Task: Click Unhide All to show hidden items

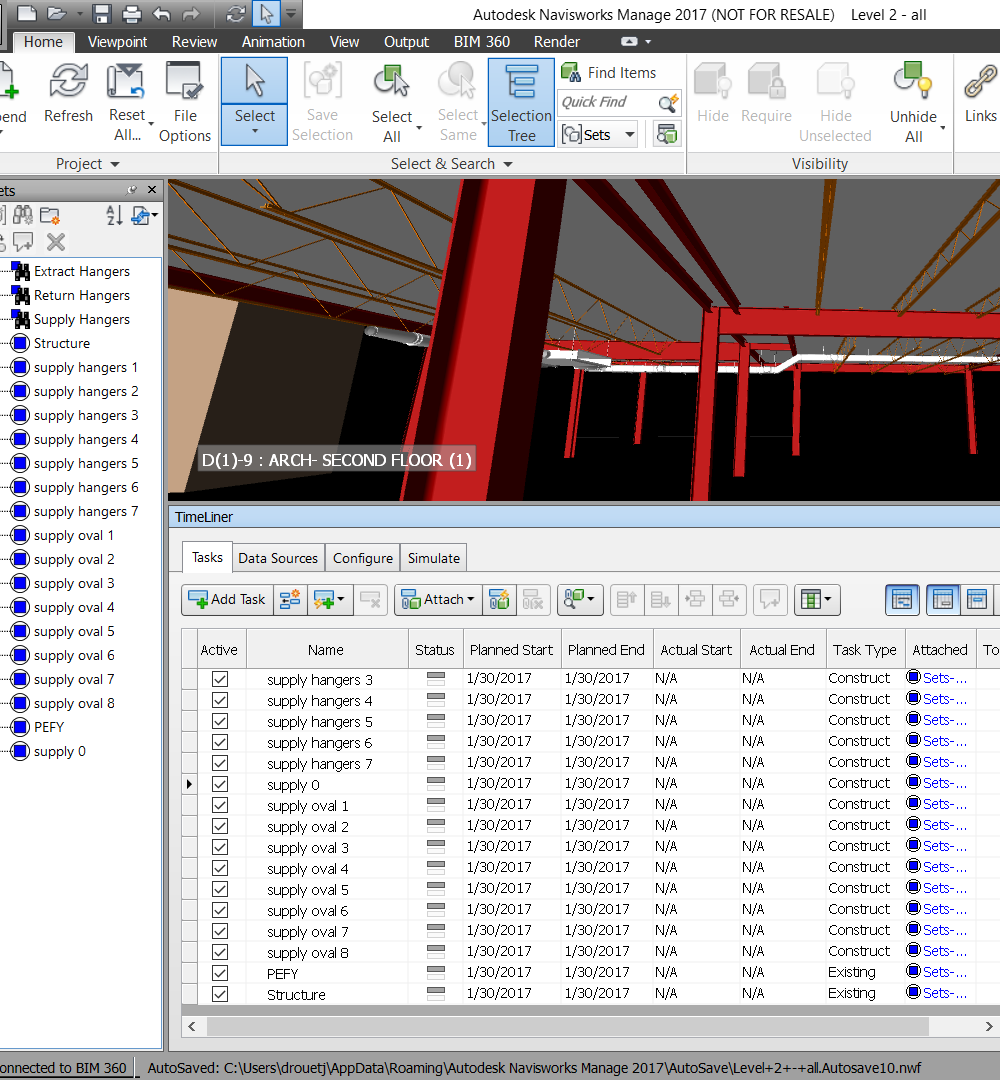Action: pyautogui.click(x=913, y=100)
